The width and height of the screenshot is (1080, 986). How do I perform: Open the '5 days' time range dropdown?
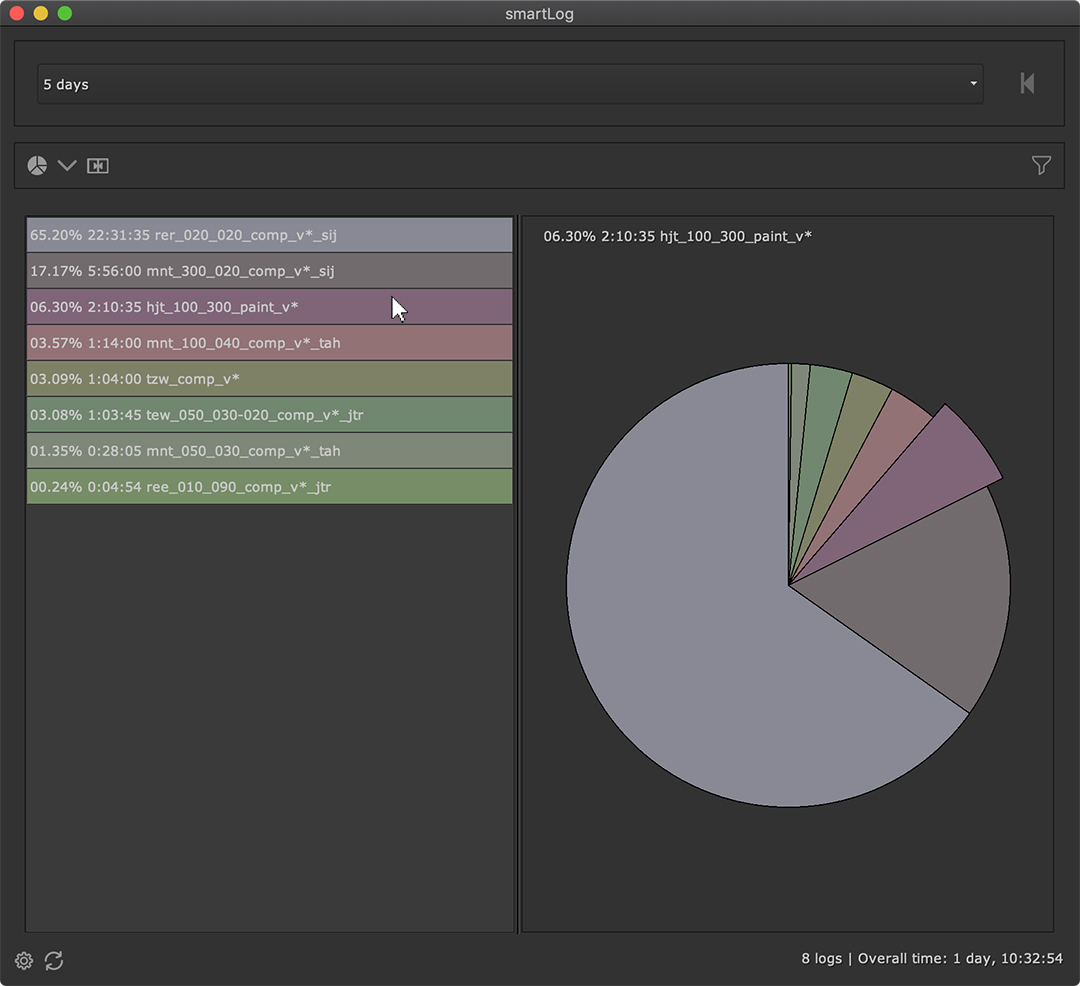click(x=500, y=84)
